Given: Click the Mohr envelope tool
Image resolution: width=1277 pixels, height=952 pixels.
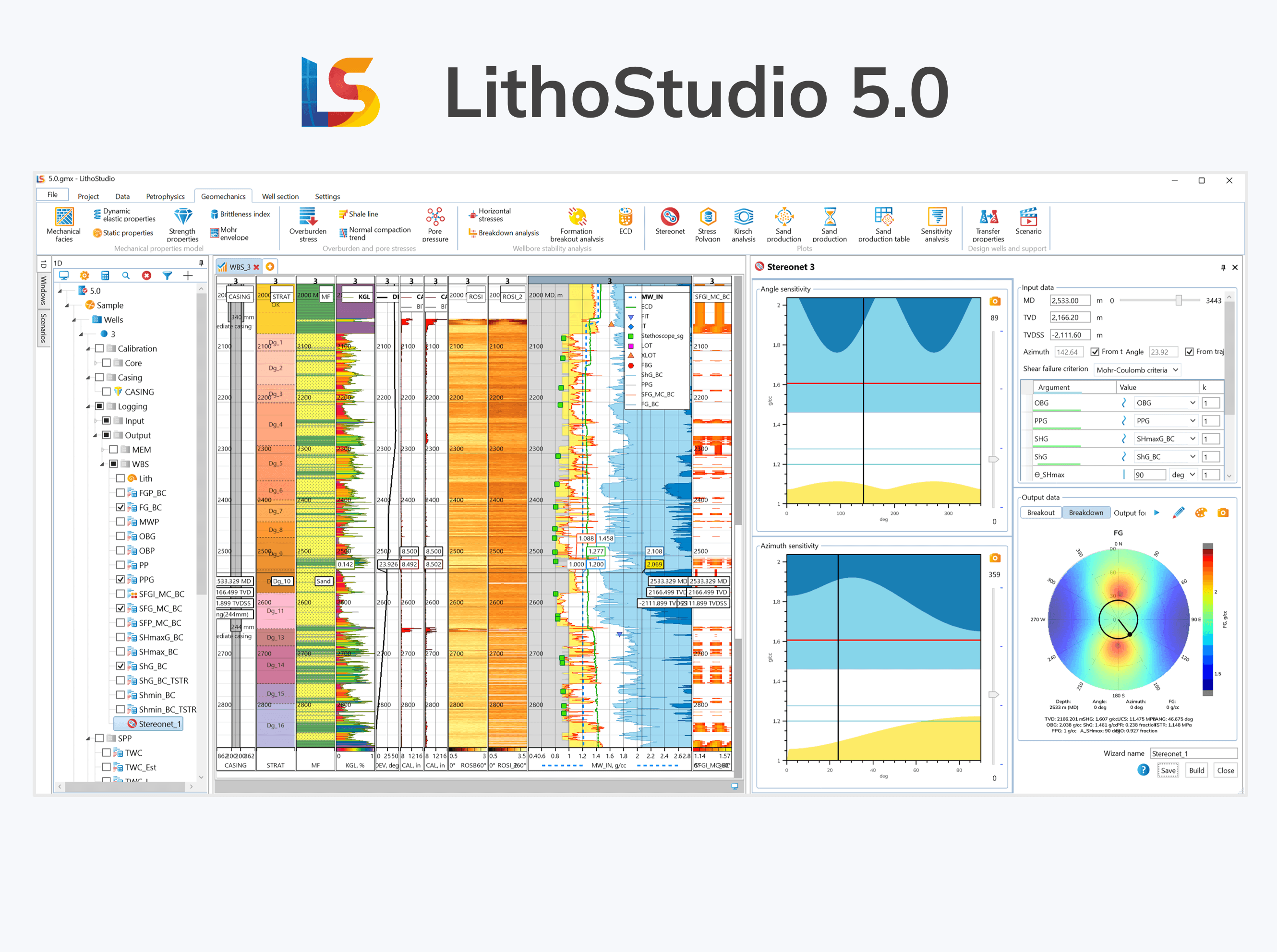Looking at the screenshot, I should tap(229, 233).
